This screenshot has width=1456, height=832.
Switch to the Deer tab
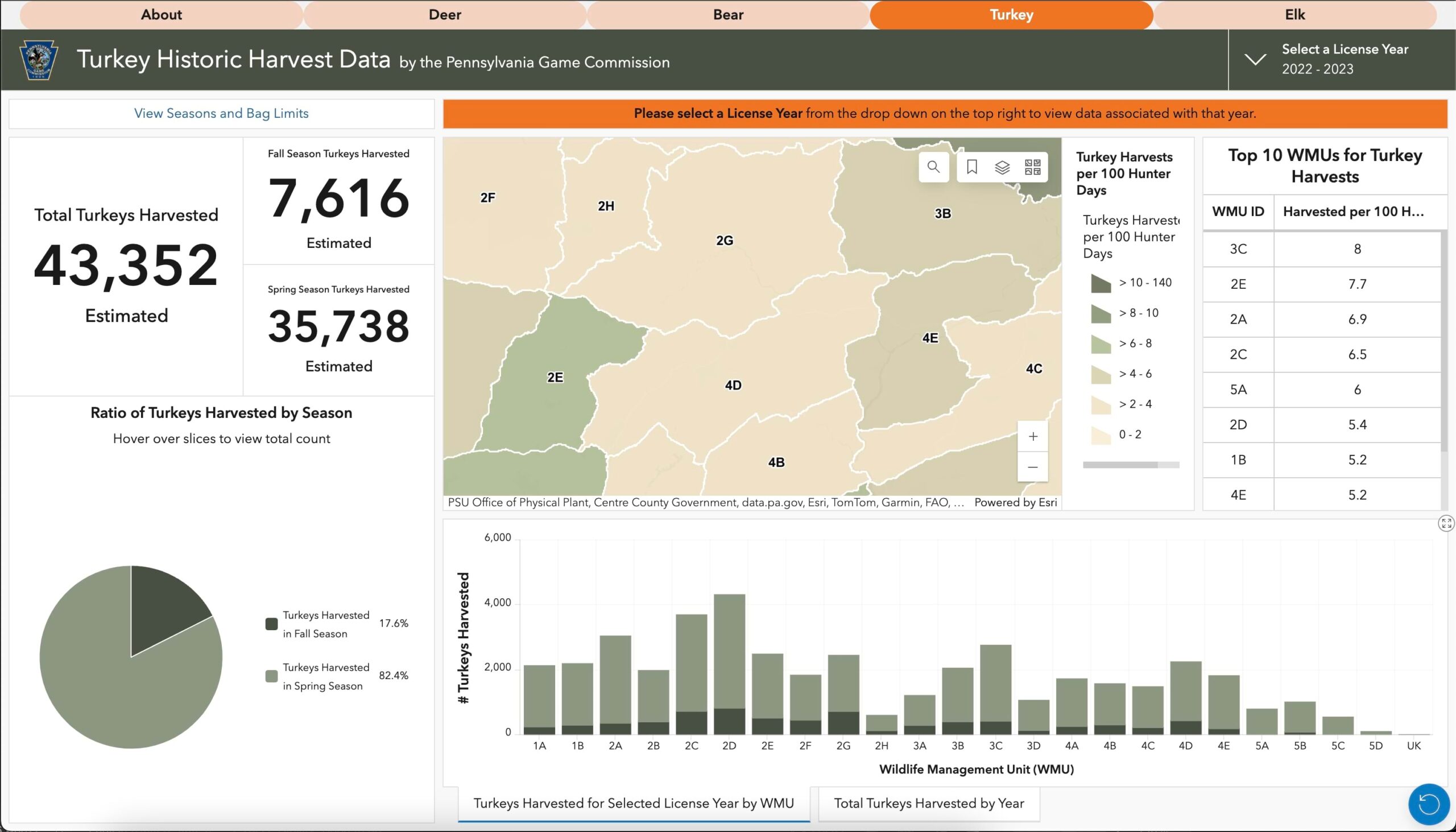[x=445, y=15]
